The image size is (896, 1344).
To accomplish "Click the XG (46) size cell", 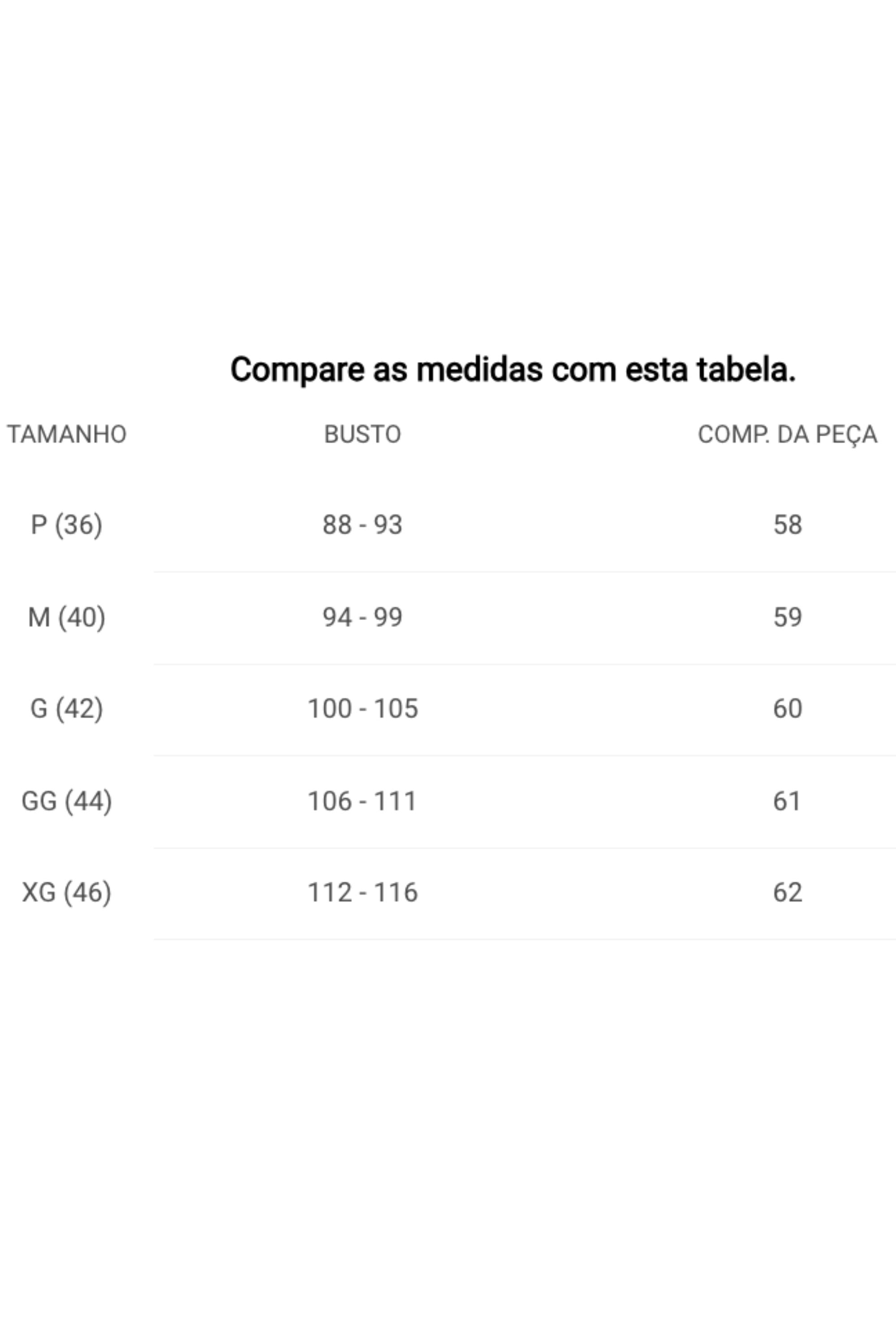I will 67,892.
